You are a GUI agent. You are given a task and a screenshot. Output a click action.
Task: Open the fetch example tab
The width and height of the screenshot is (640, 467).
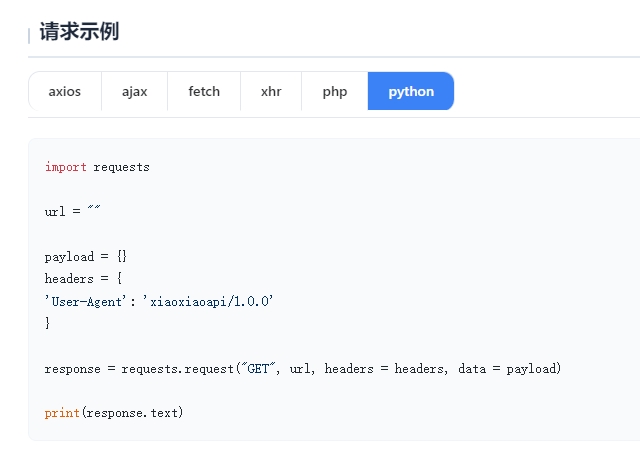[x=204, y=91]
